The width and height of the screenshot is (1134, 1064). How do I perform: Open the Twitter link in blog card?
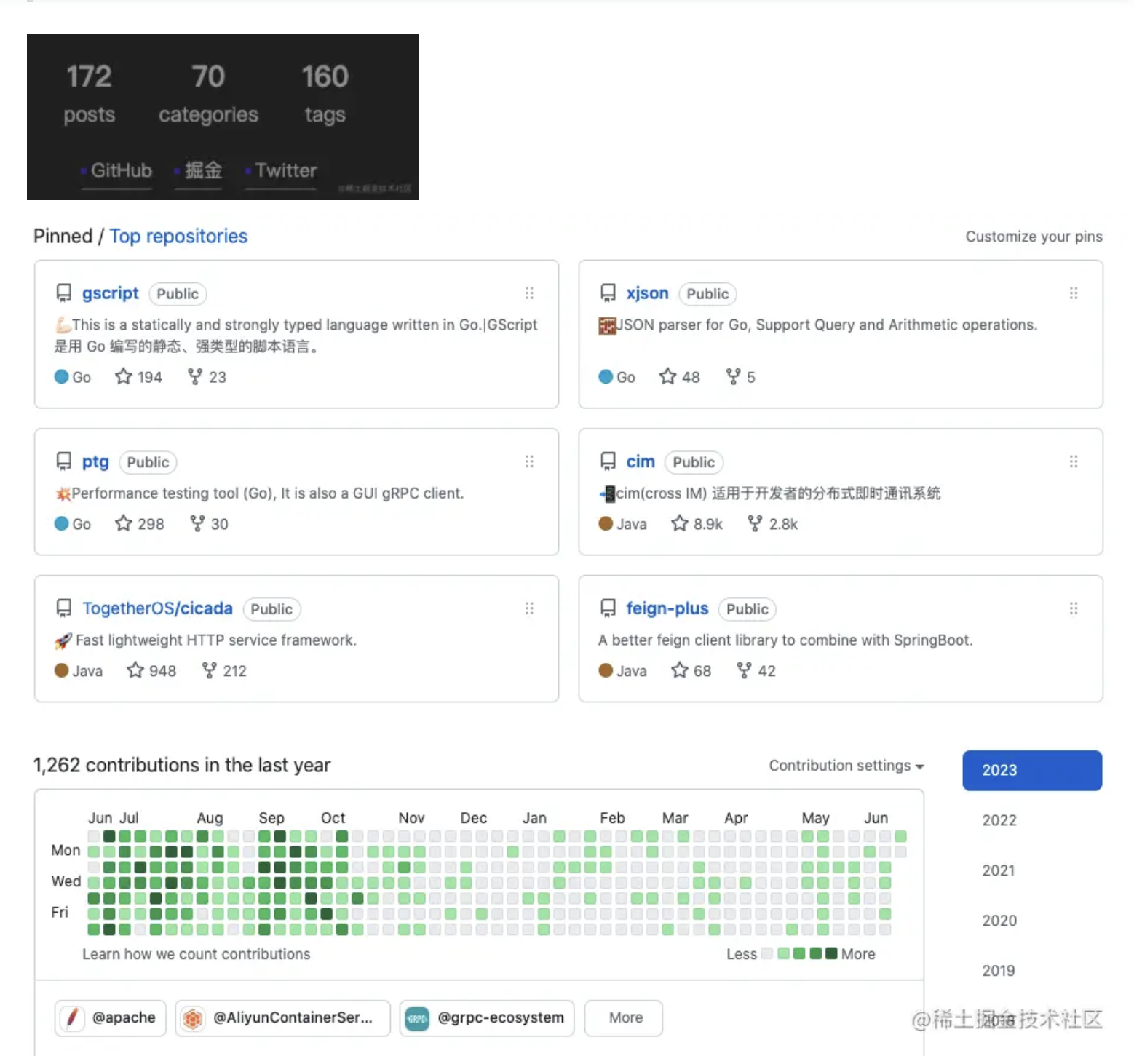coord(285,170)
